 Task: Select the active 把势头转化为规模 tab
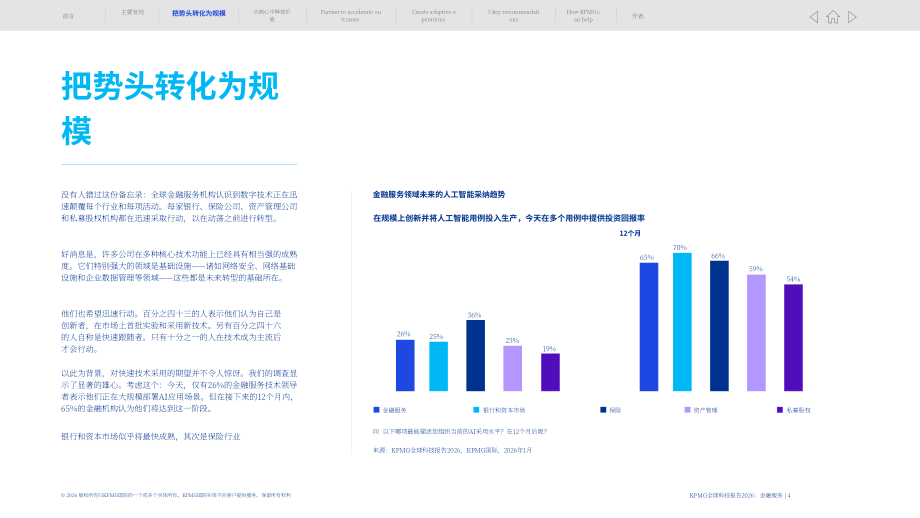coord(199,13)
